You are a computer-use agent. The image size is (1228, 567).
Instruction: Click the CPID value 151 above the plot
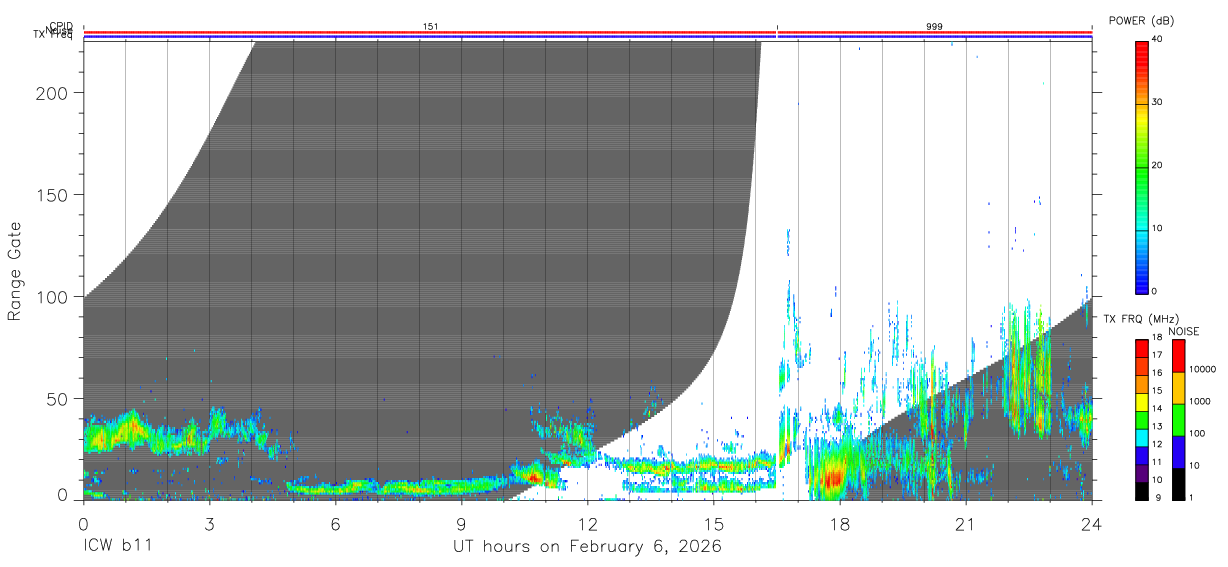pyautogui.click(x=431, y=27)
